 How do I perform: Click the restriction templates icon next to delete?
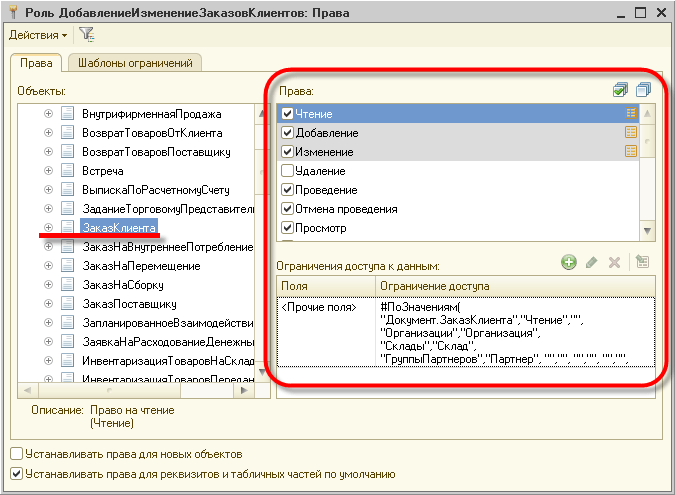coord(642,262)
